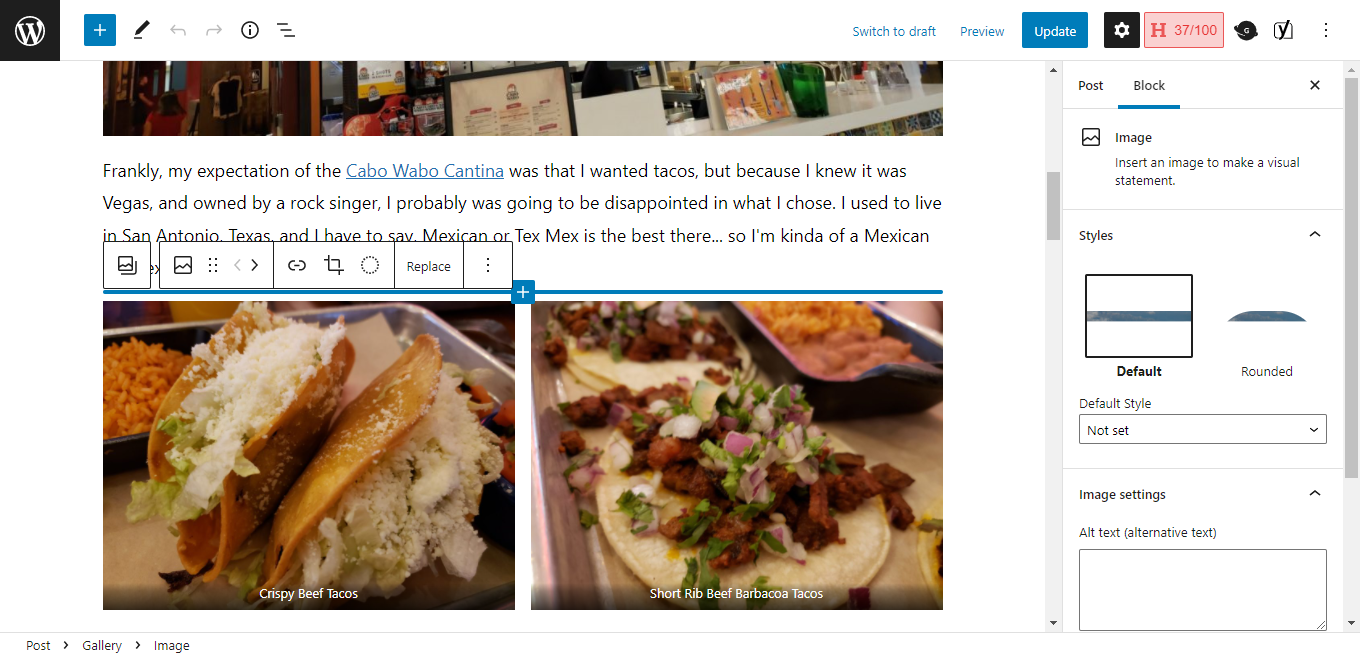Collapse the Image settings section

coord(1315,494)
